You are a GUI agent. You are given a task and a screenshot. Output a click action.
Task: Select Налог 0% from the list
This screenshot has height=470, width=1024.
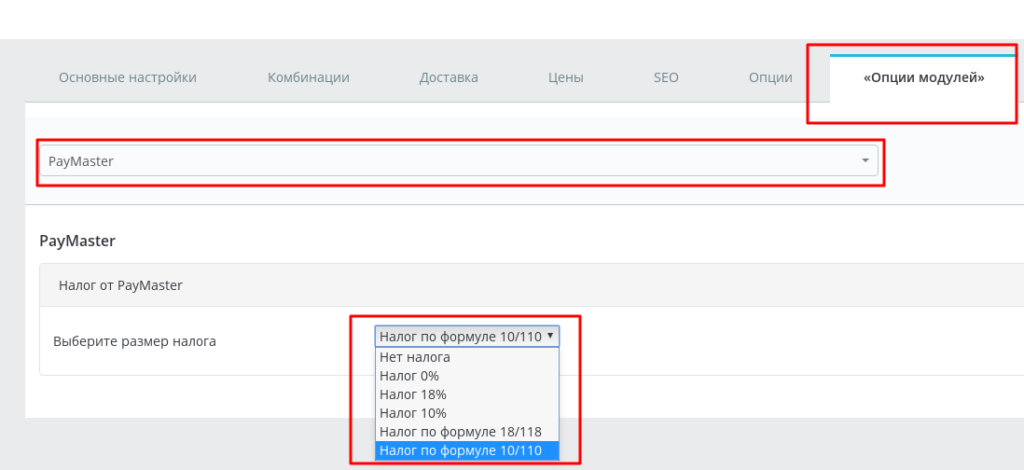click(409, 376)
